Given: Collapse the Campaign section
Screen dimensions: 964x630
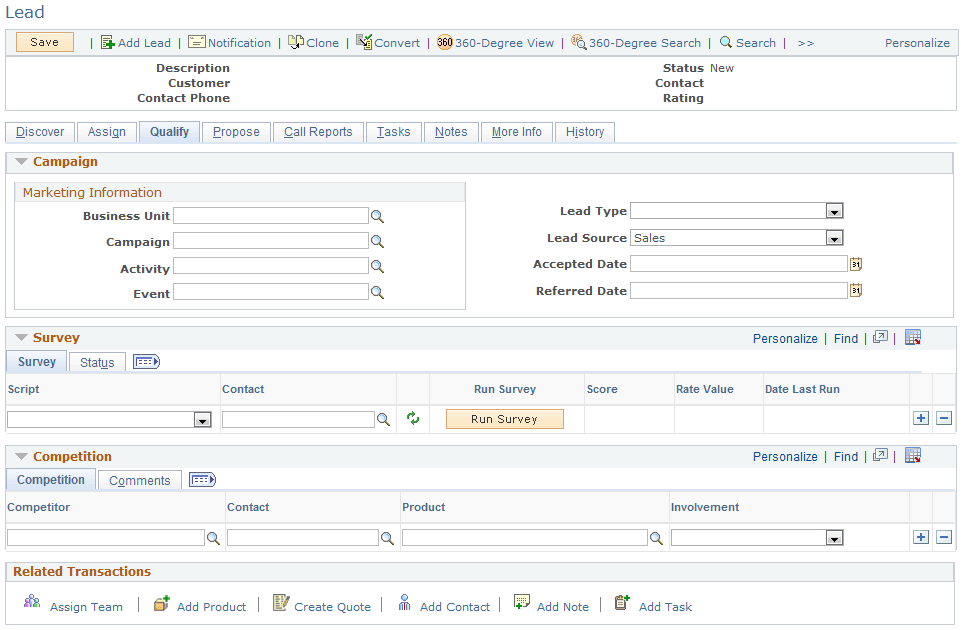Looking at the screenshot, I should pos(22,162).
